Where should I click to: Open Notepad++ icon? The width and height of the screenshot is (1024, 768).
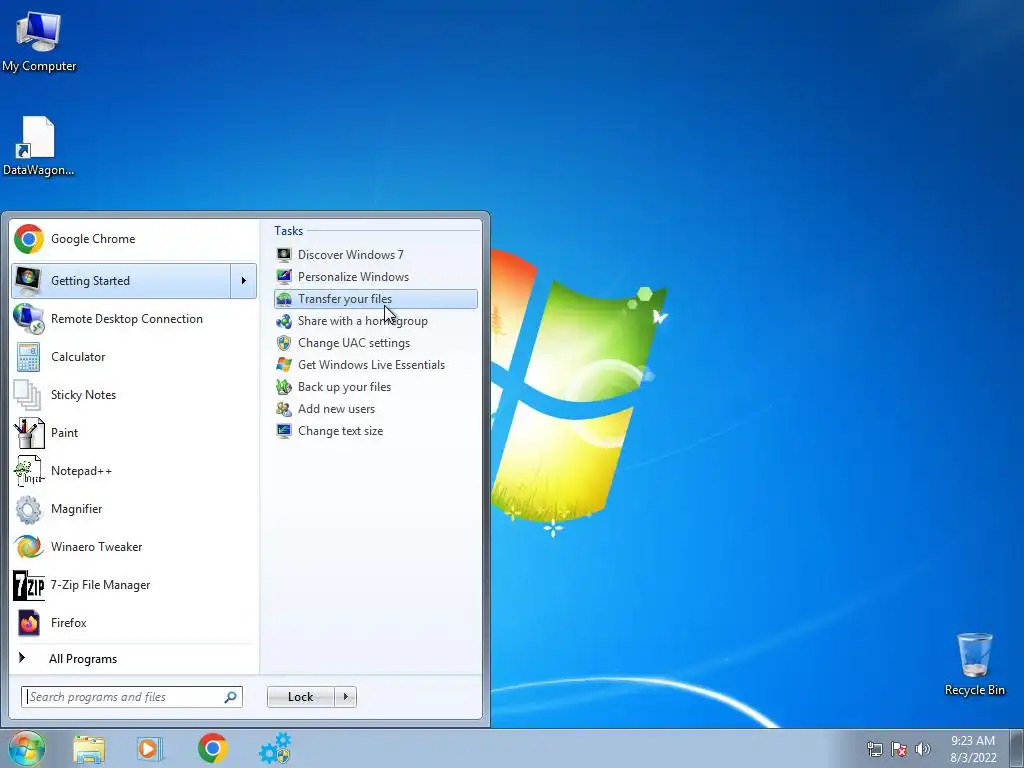click(x=28, y=471)
